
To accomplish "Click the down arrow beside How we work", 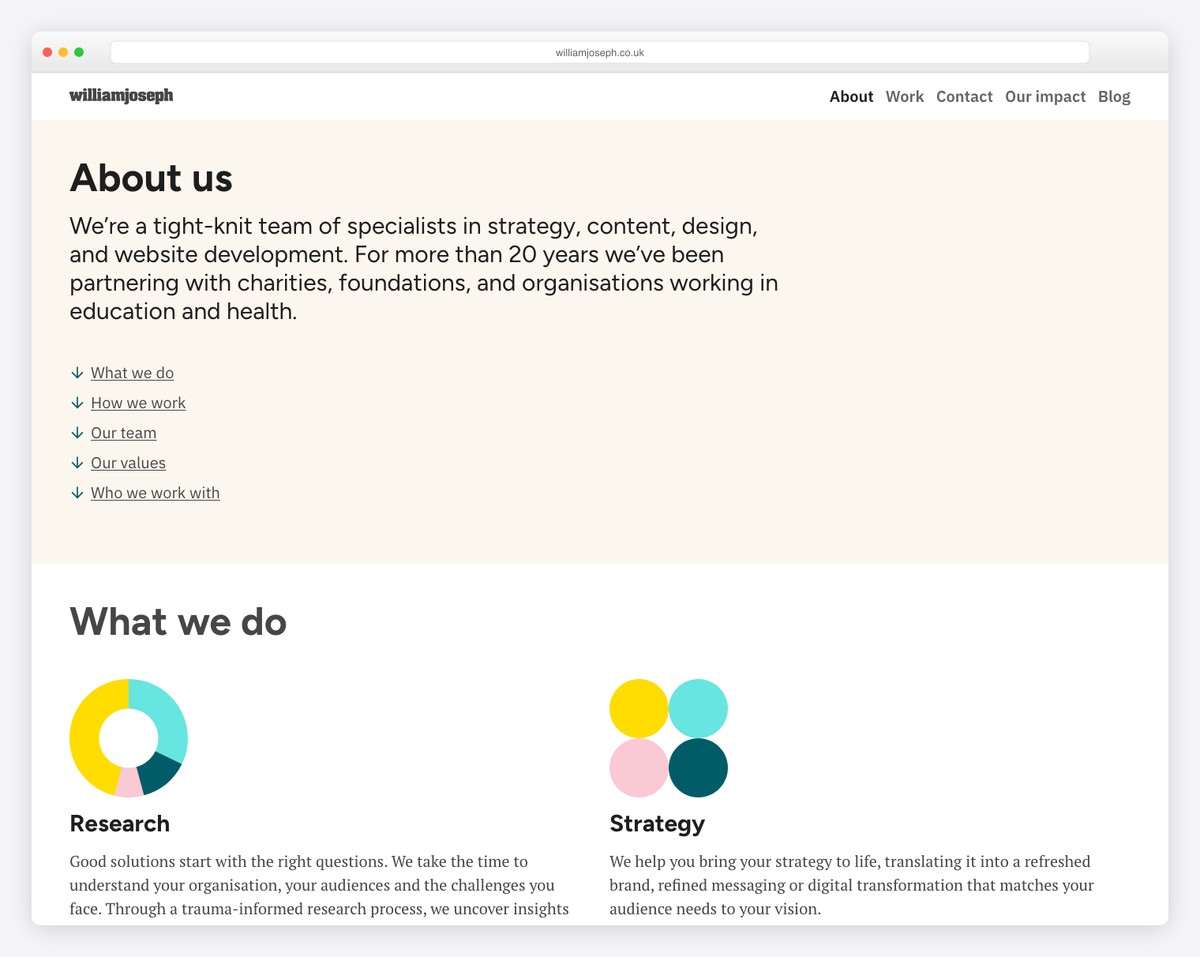I will (x=77, y=403).
